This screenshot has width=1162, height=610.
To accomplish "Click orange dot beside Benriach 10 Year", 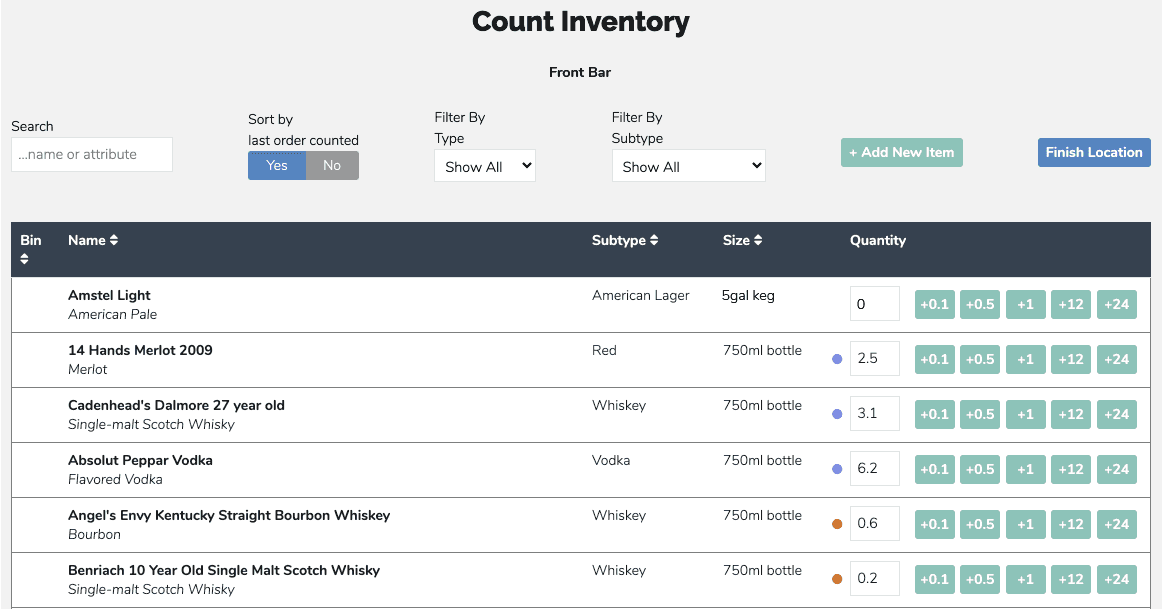I will coord(837,579).
